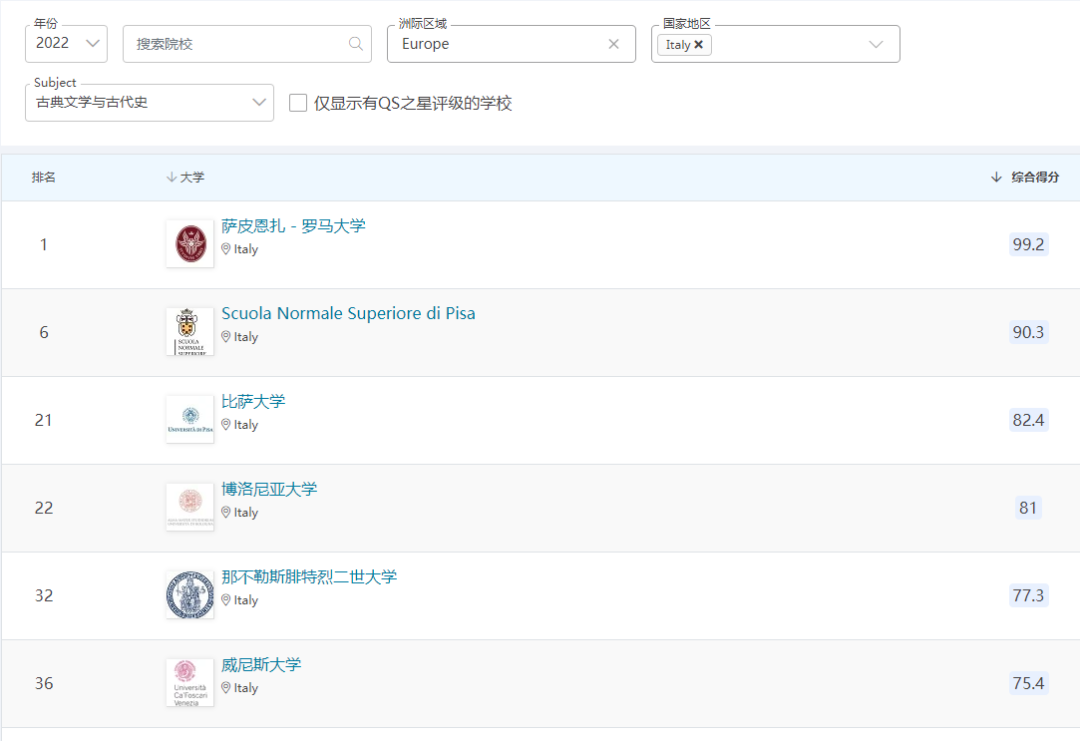Click the 77.3 overall score
The width and height of the screenshot is (1080, 741).
(x=1028, y=596)
